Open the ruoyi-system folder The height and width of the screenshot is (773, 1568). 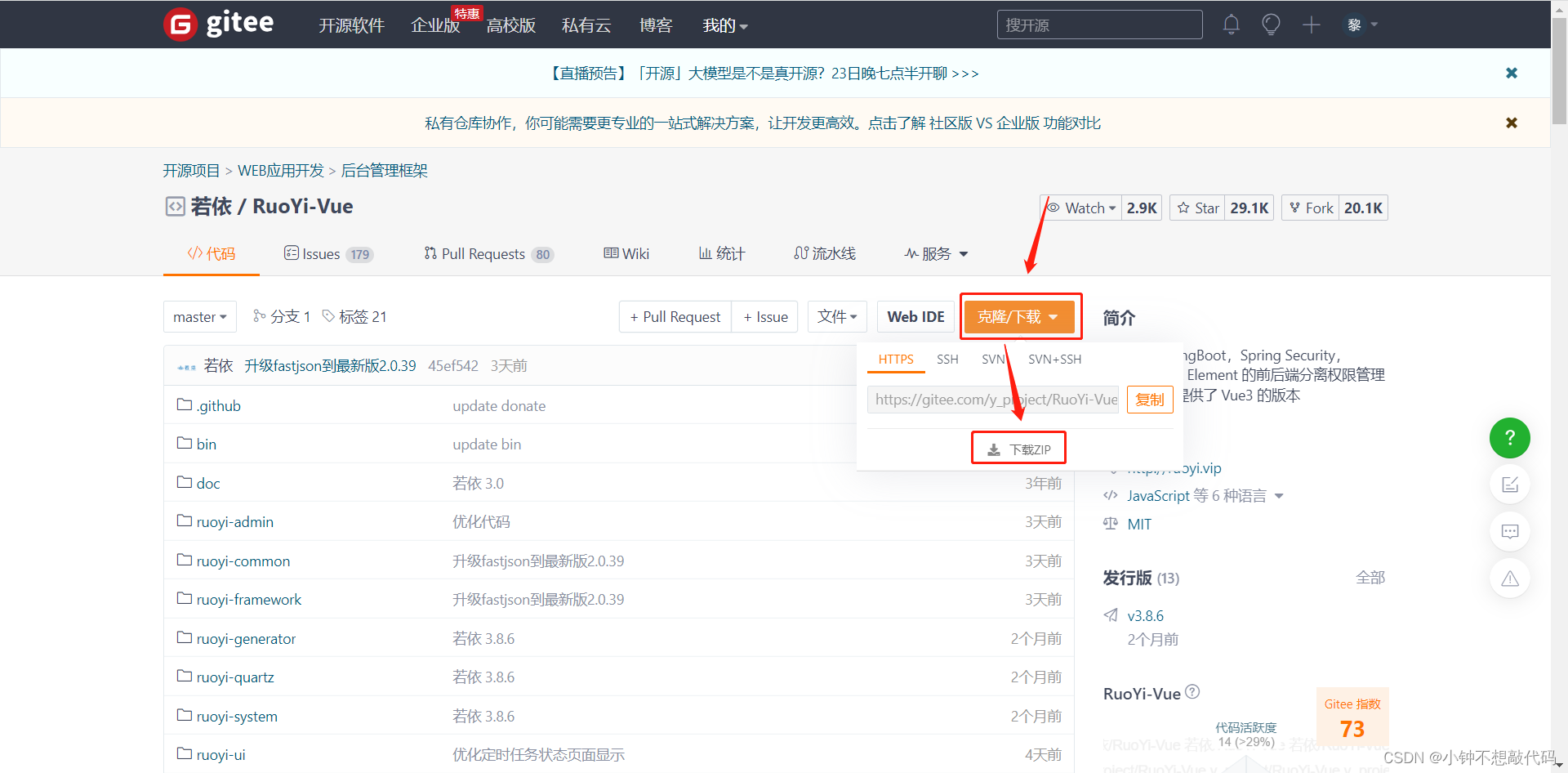coord(237,716)
